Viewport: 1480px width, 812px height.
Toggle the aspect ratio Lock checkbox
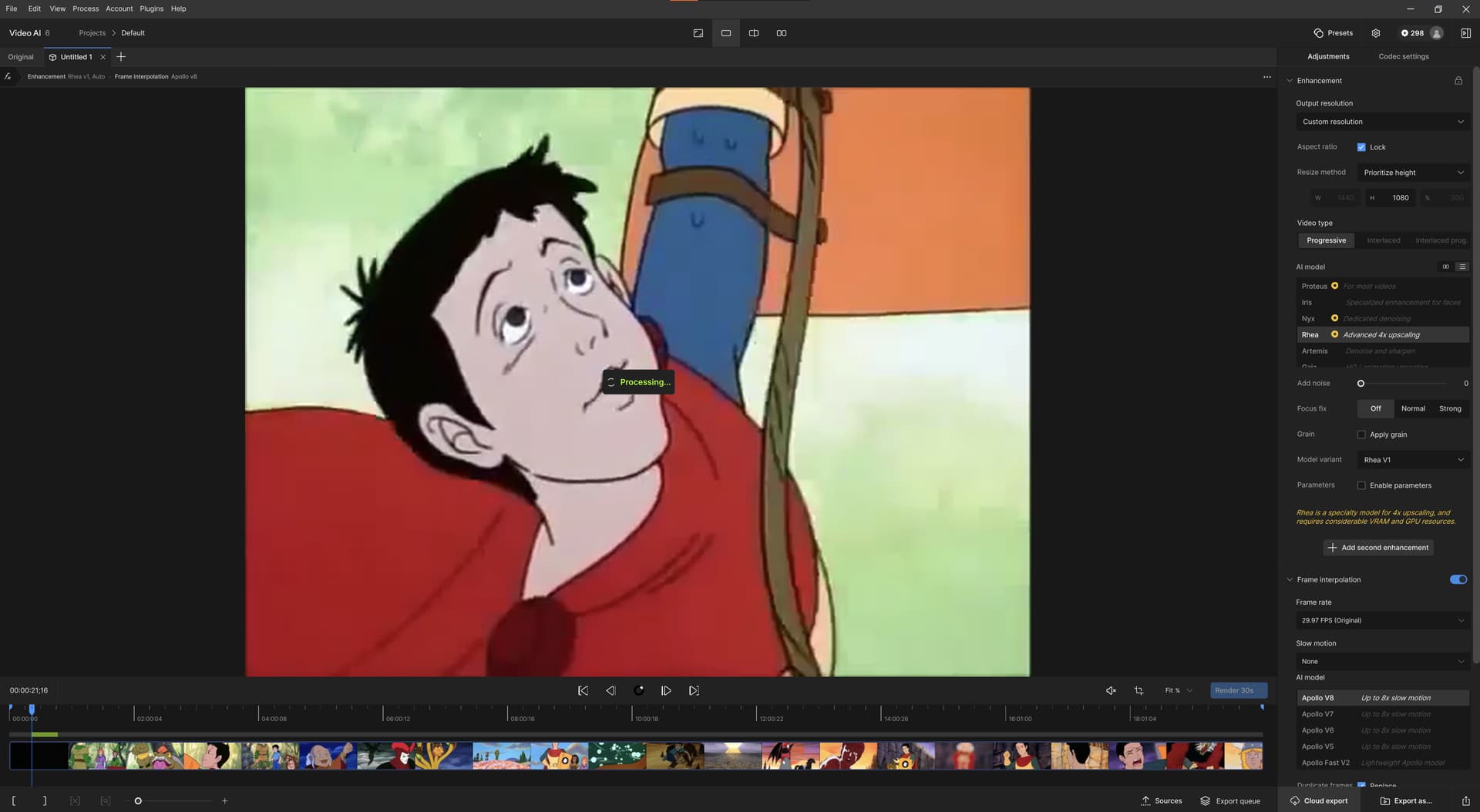point(1361,147)
